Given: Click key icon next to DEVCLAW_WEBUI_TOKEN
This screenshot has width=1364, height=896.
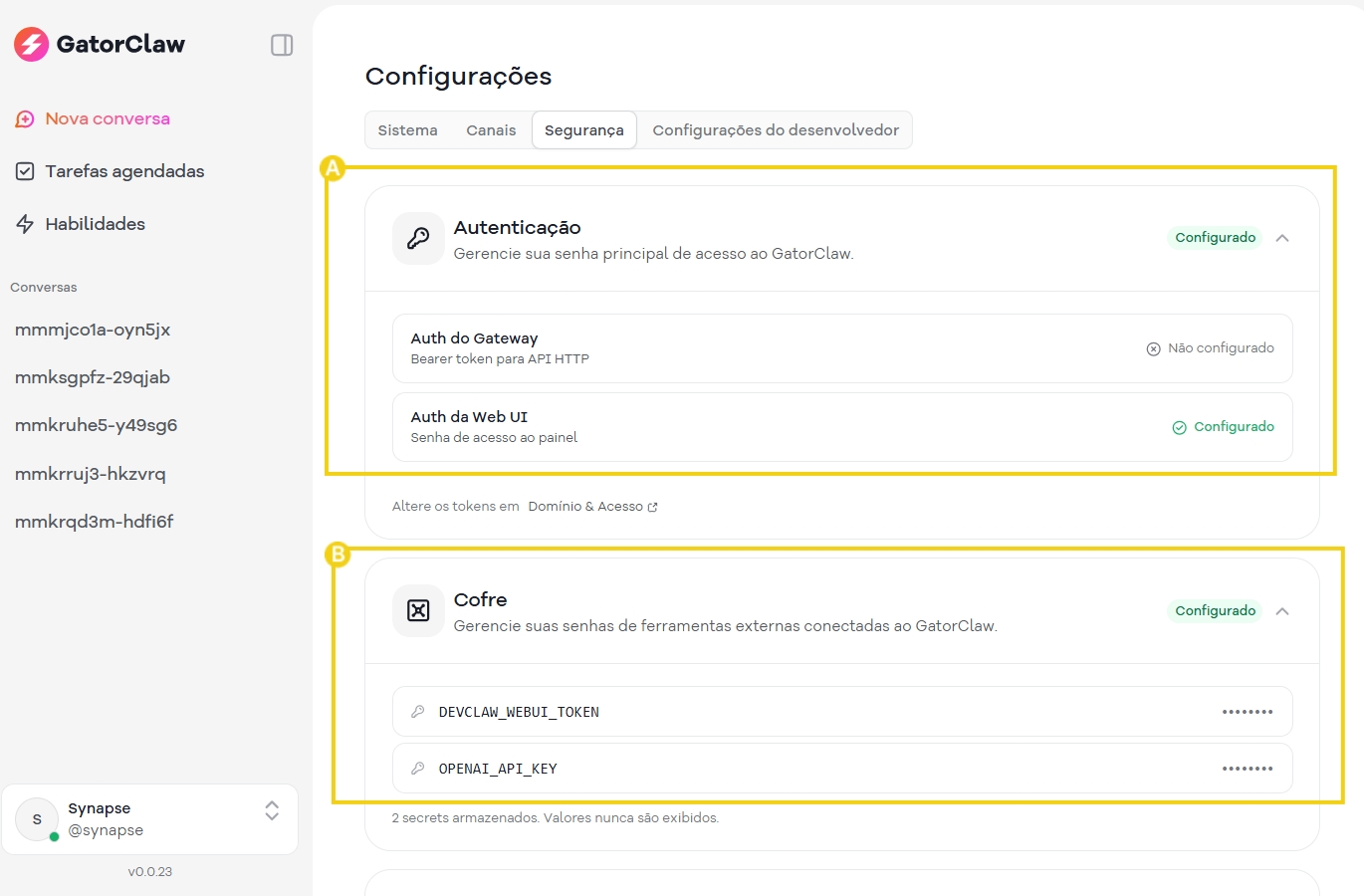Looking at the screenshot, I should coord(418,712).
